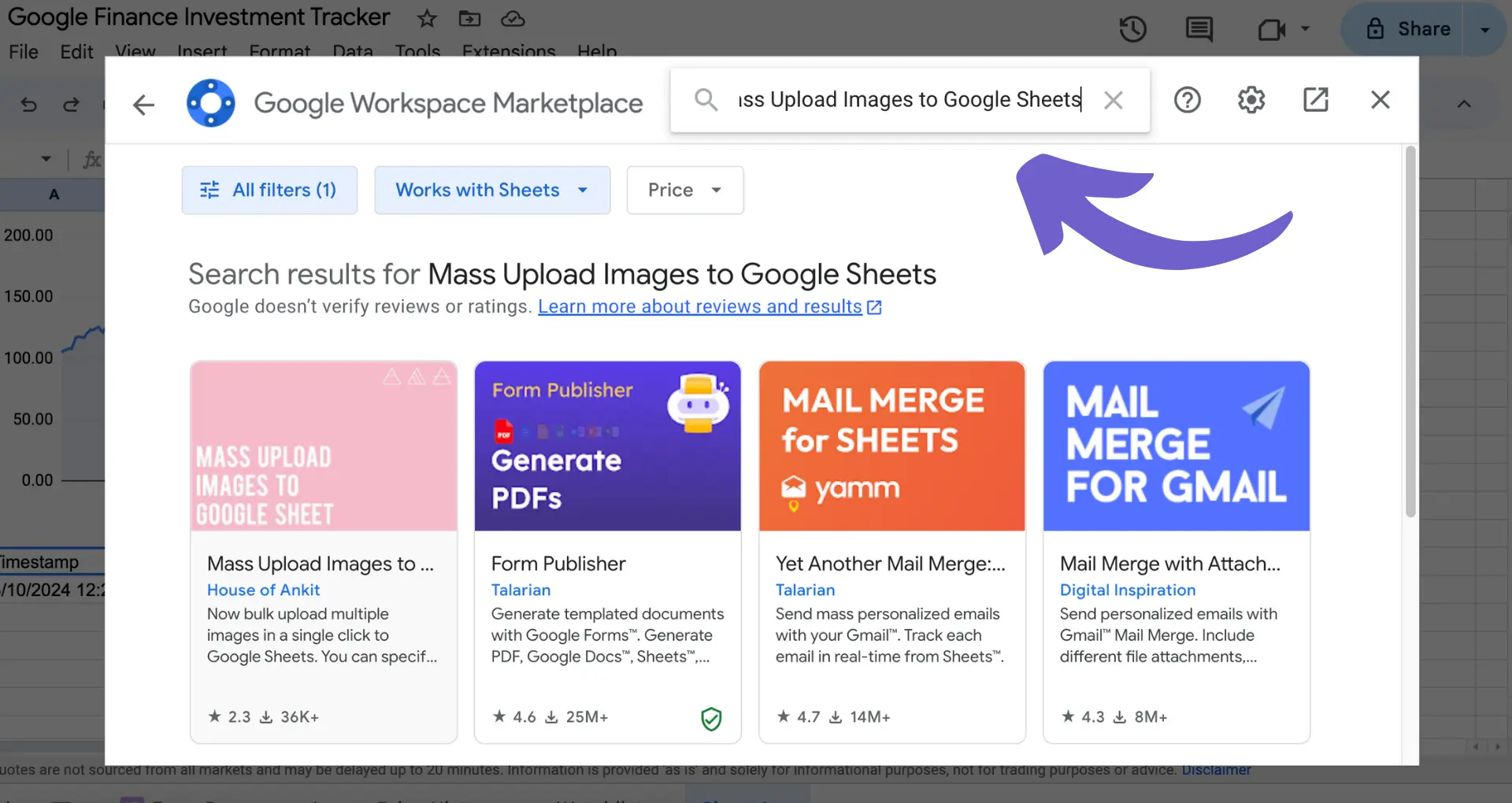1512x803 pixels.
Task: Go back with the Marketplace back arrow
Action: coord(143,104)
